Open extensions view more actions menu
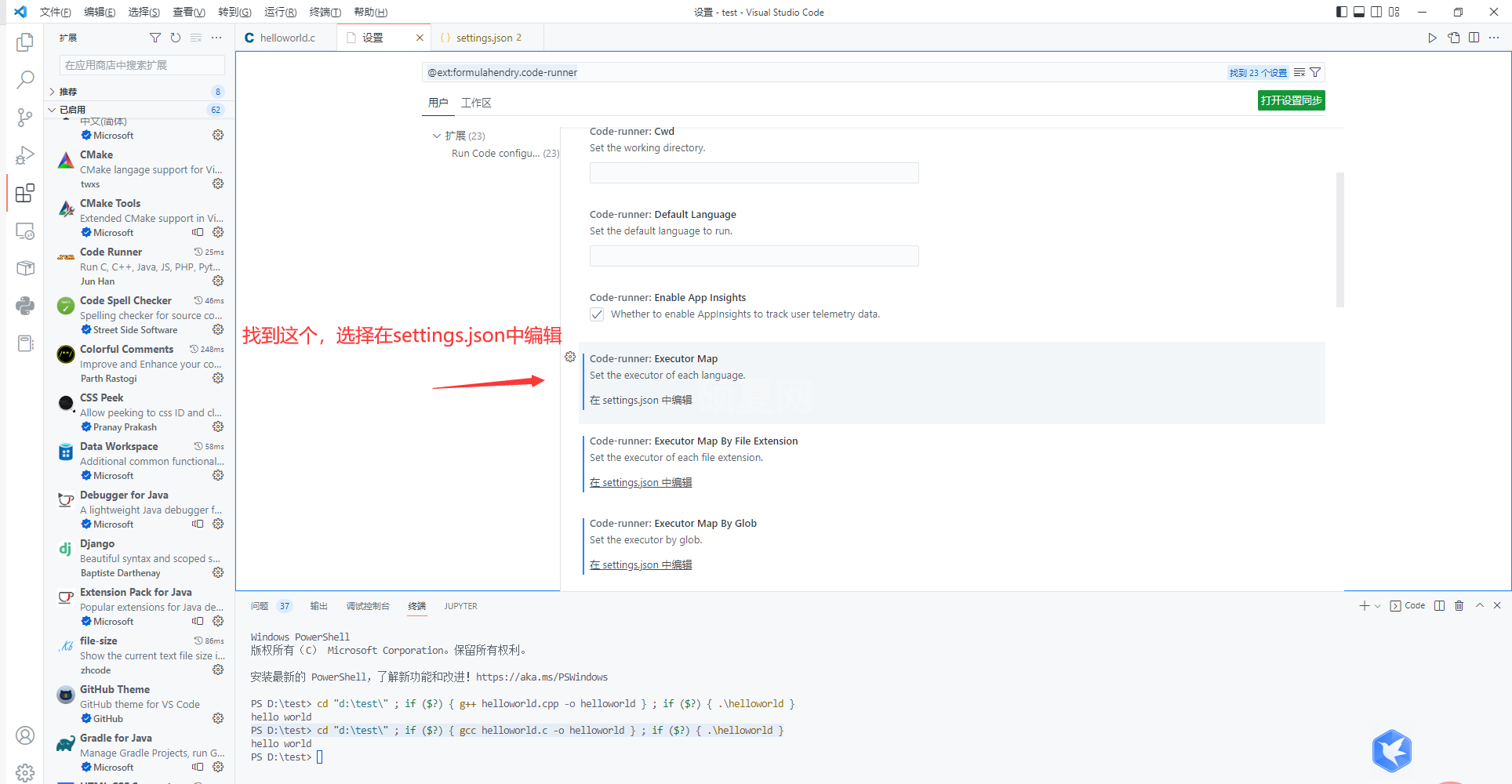The image size is (1512, 784). pos(216,38)
